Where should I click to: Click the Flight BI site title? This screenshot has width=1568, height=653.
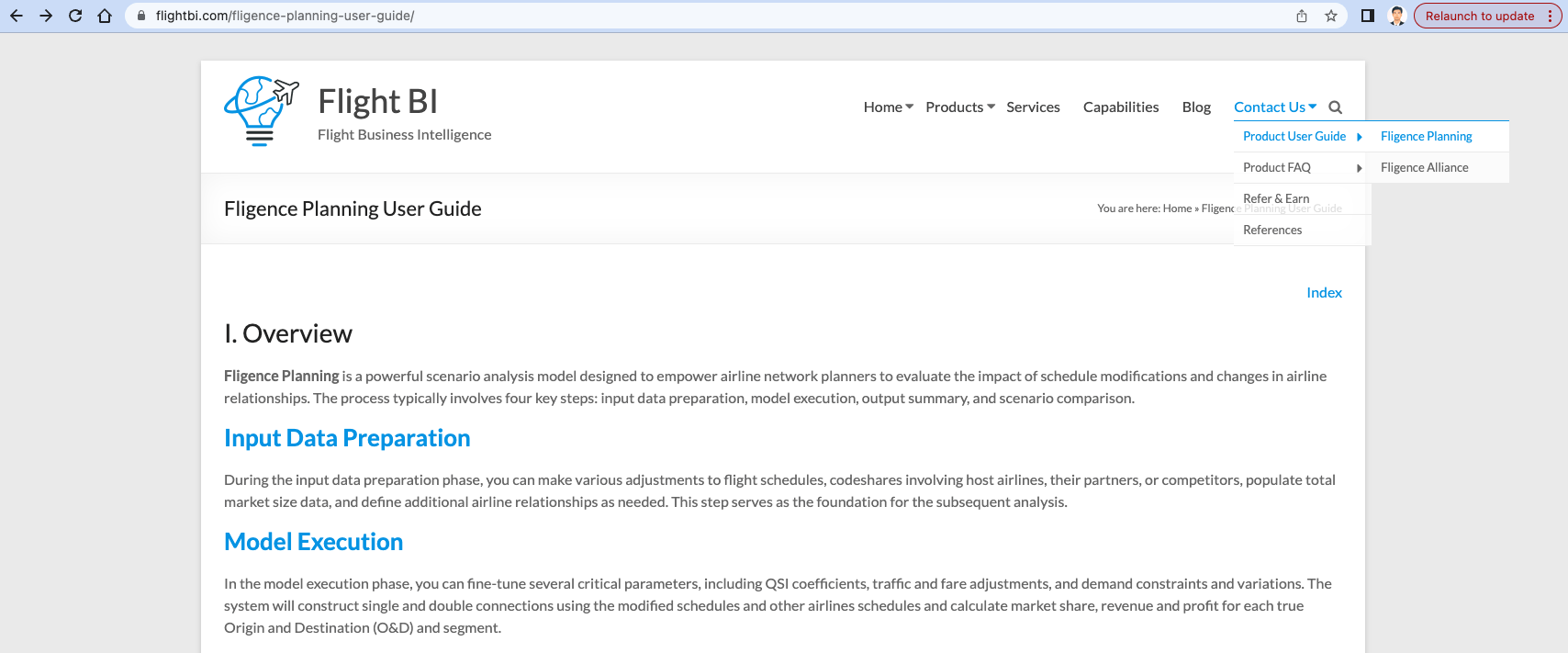click(x=377, y=101)
